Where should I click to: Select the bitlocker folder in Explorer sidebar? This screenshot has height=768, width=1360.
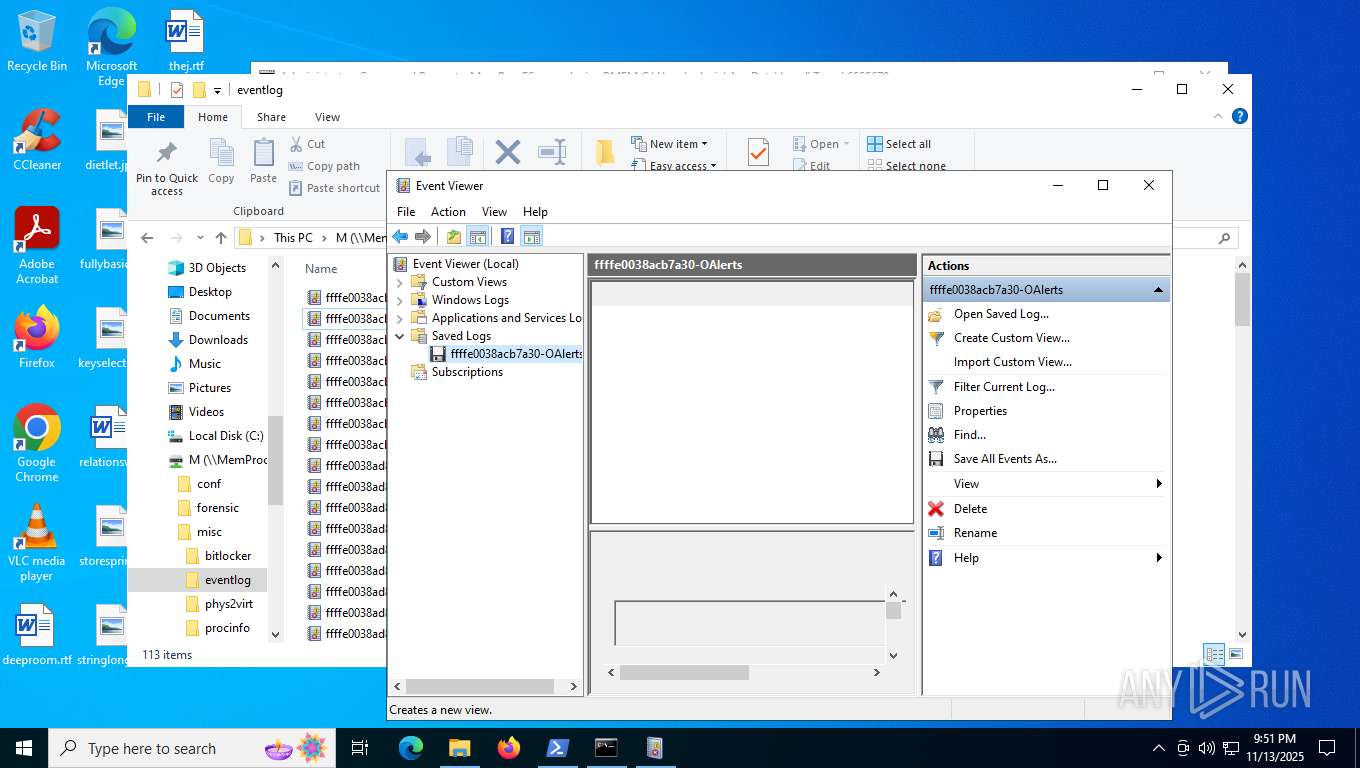click(228, 556)
